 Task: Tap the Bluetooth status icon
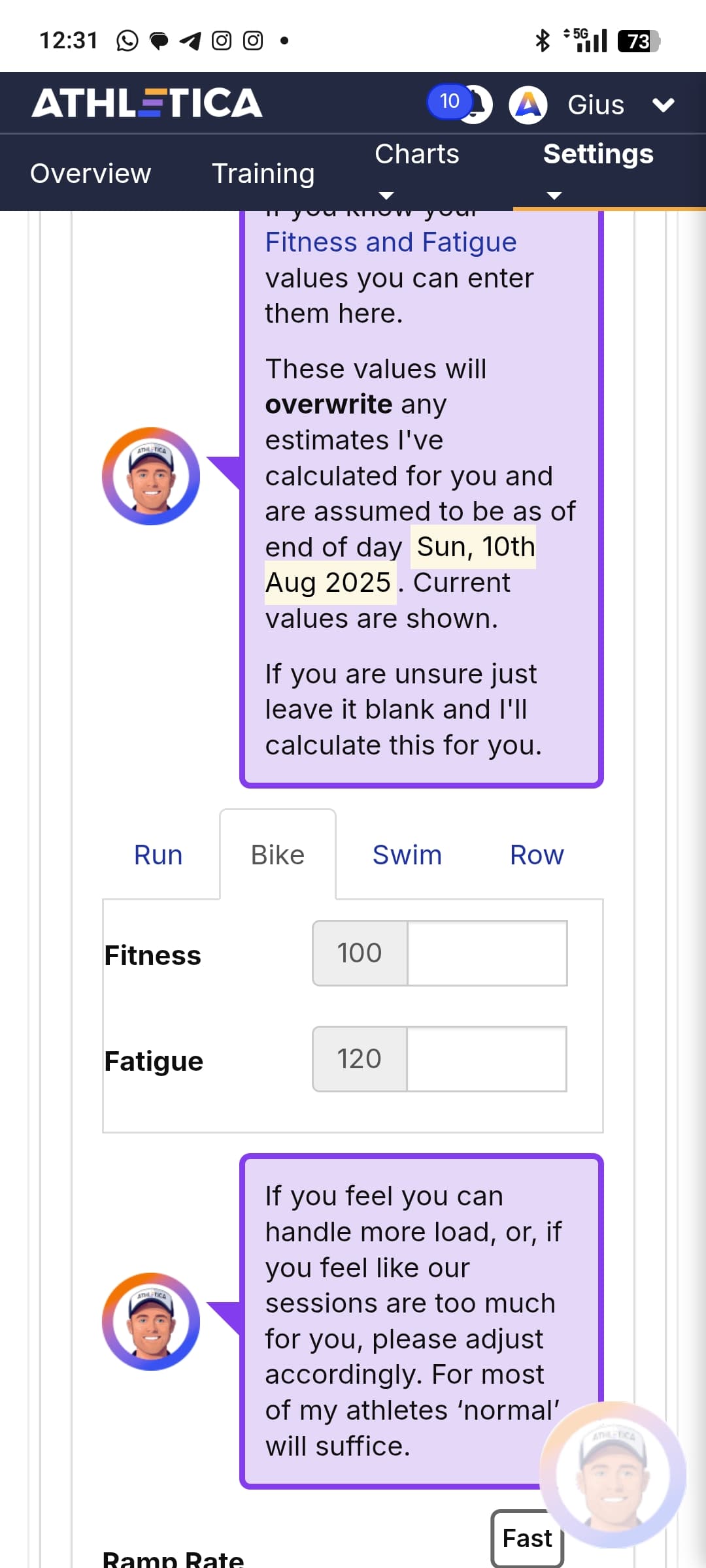point(543,41)
